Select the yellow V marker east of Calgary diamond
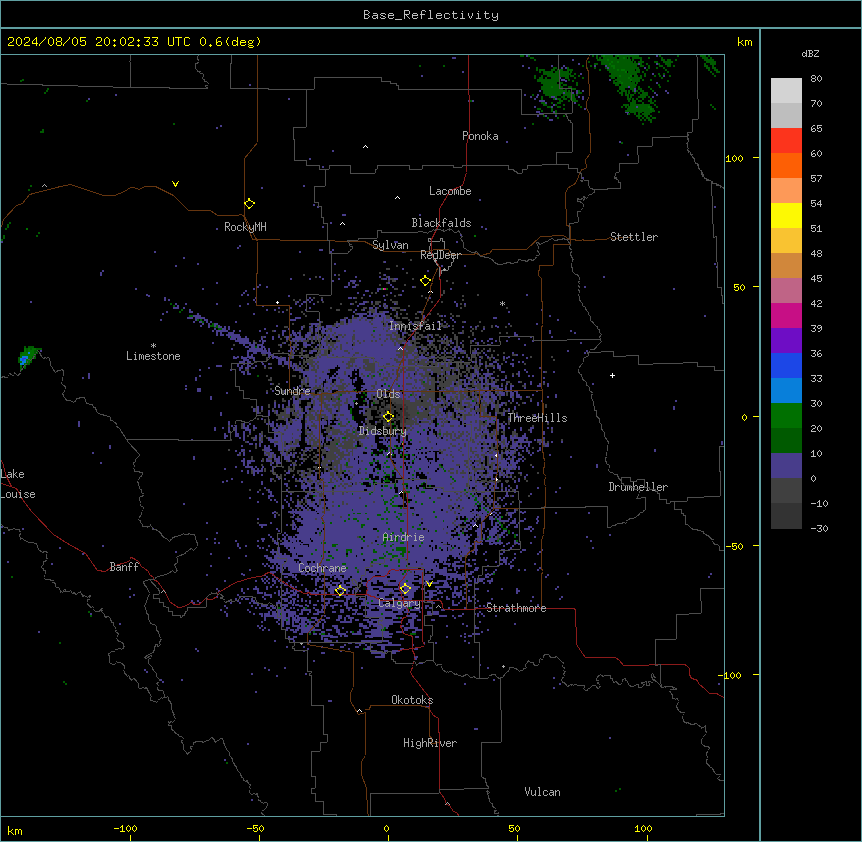The width and height of the screenshot is (862, 842). click(x=429, y=584)
